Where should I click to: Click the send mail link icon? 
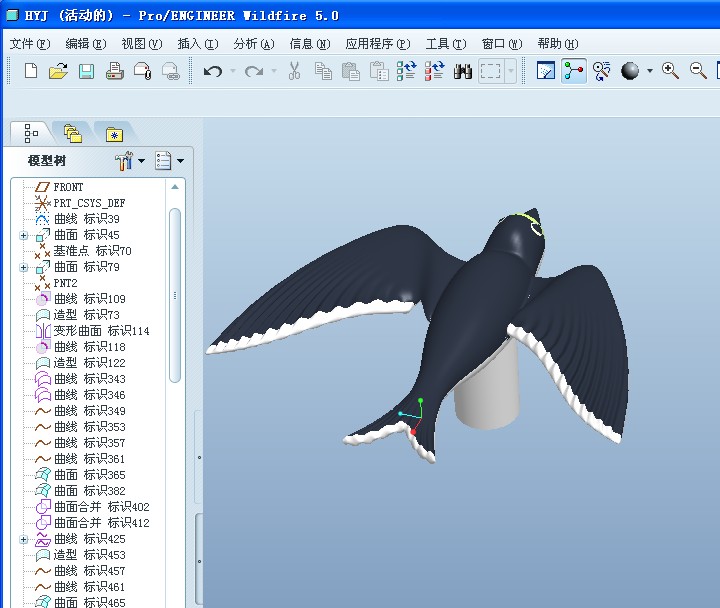point(170,71)
